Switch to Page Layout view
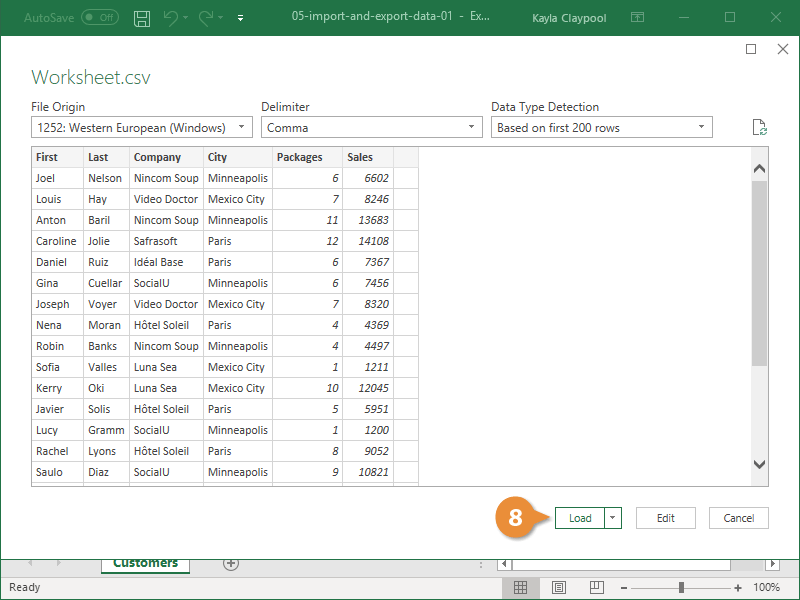800x600 pixels. pyautogui.click(x=558, y=587)
